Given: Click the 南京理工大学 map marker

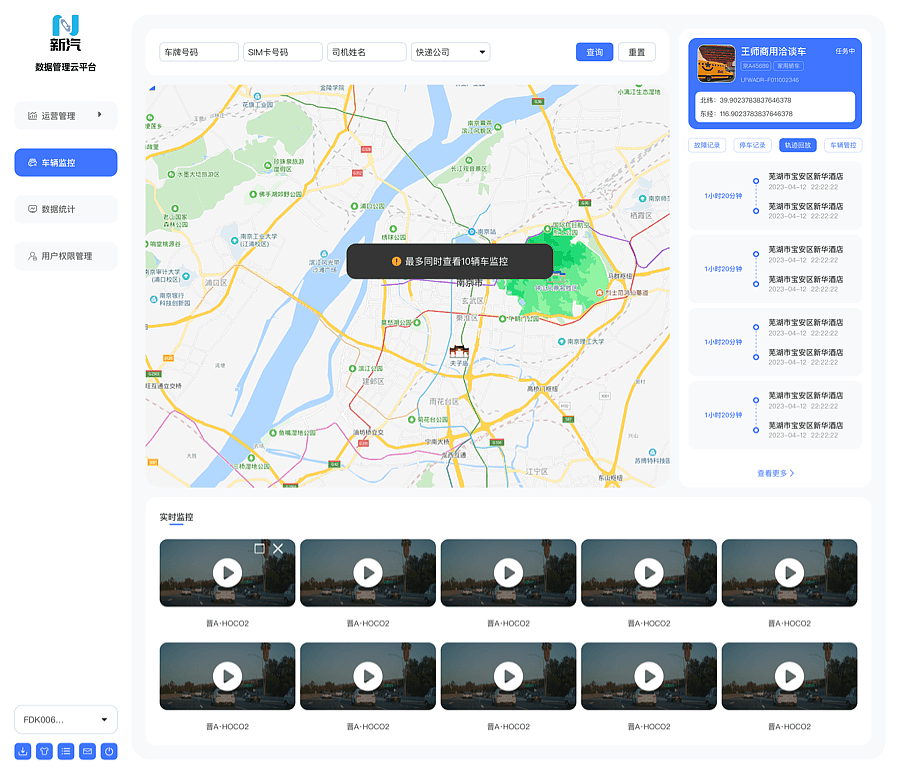Looking at the screenshot, I should point(561,342).
